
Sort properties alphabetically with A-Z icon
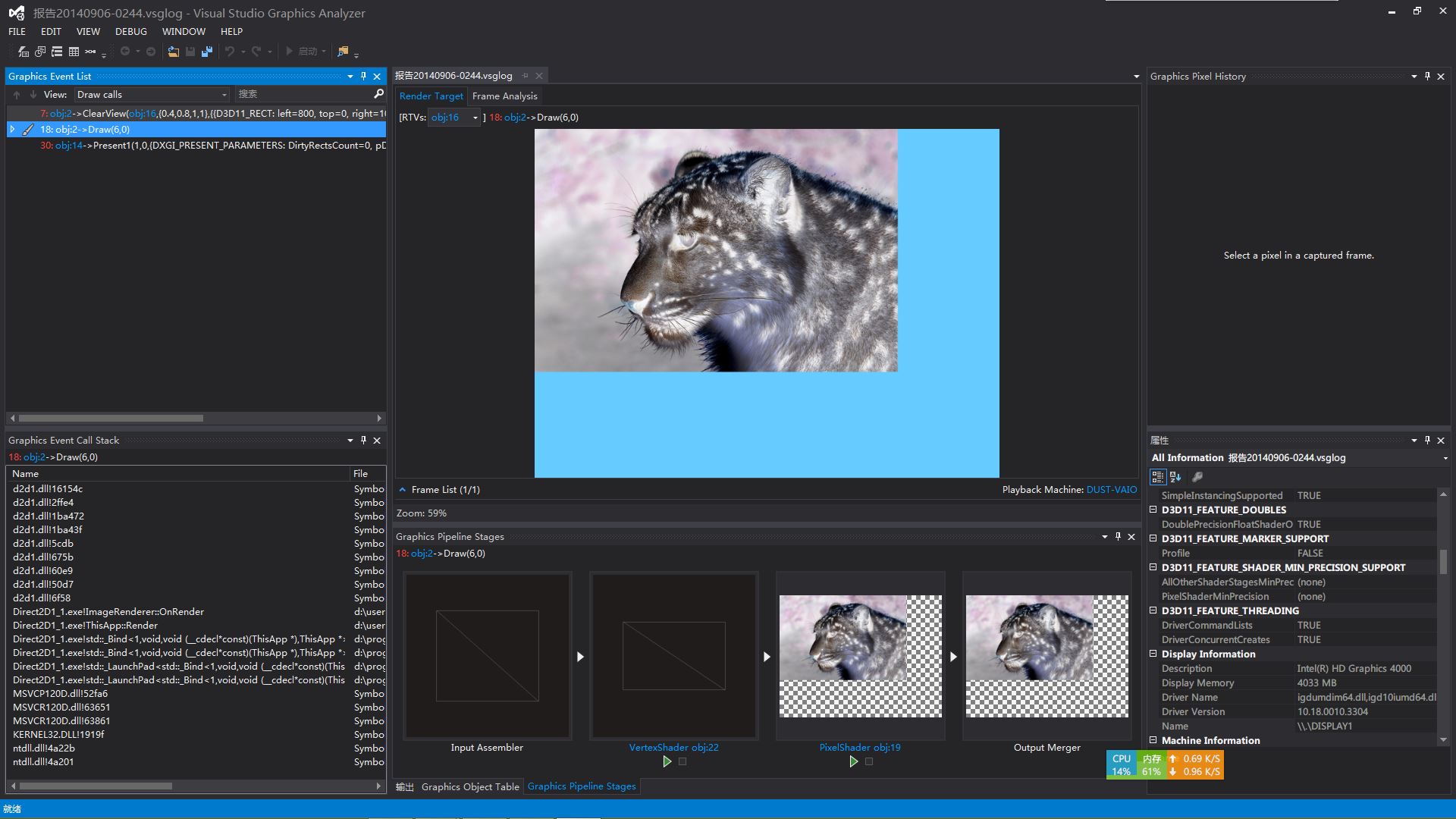(1175, 477)
